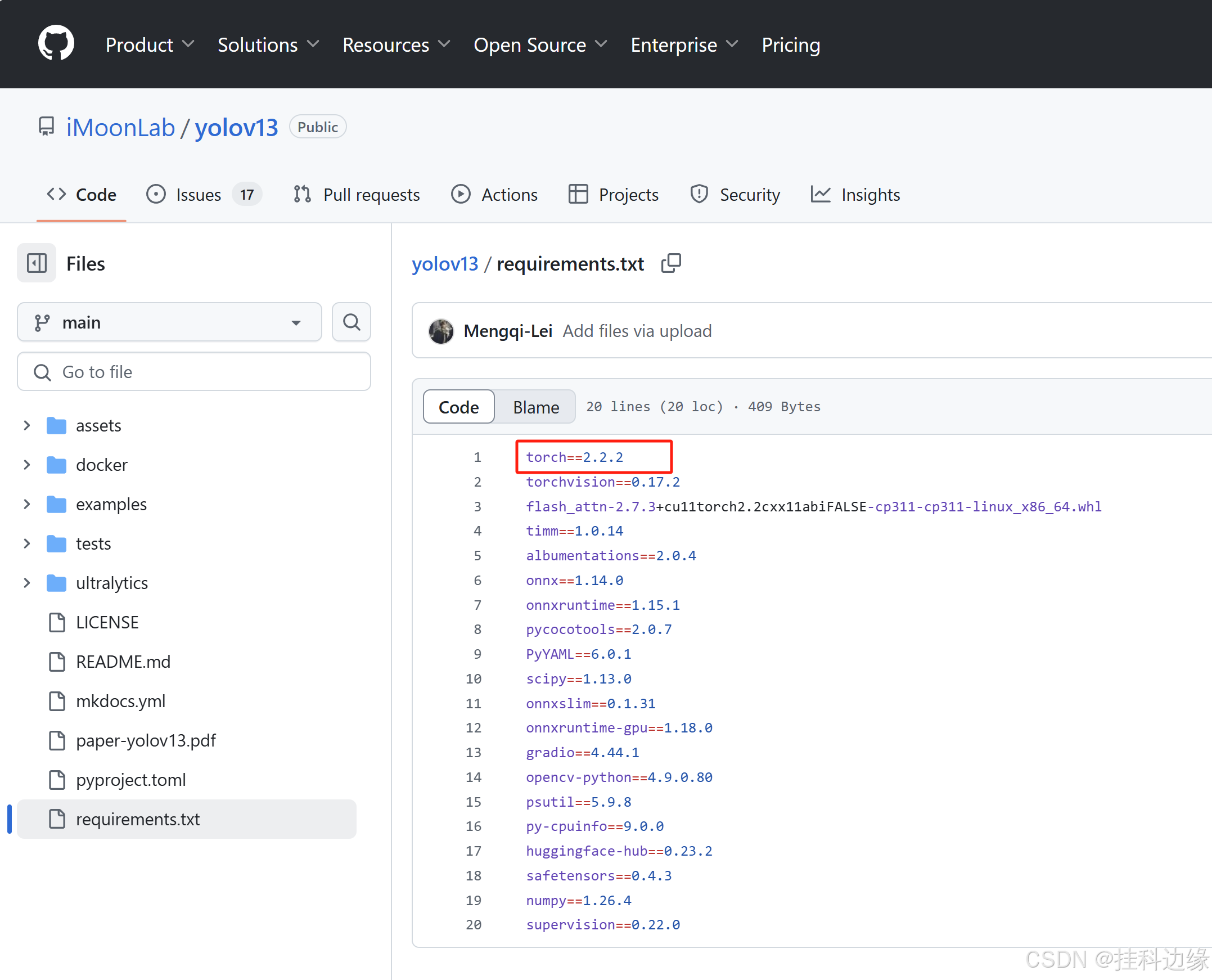Image resolution: width=1212 pixels, height=980 pixels.
Task: Switch to the Code repository tab
Action: click(81, 195)
